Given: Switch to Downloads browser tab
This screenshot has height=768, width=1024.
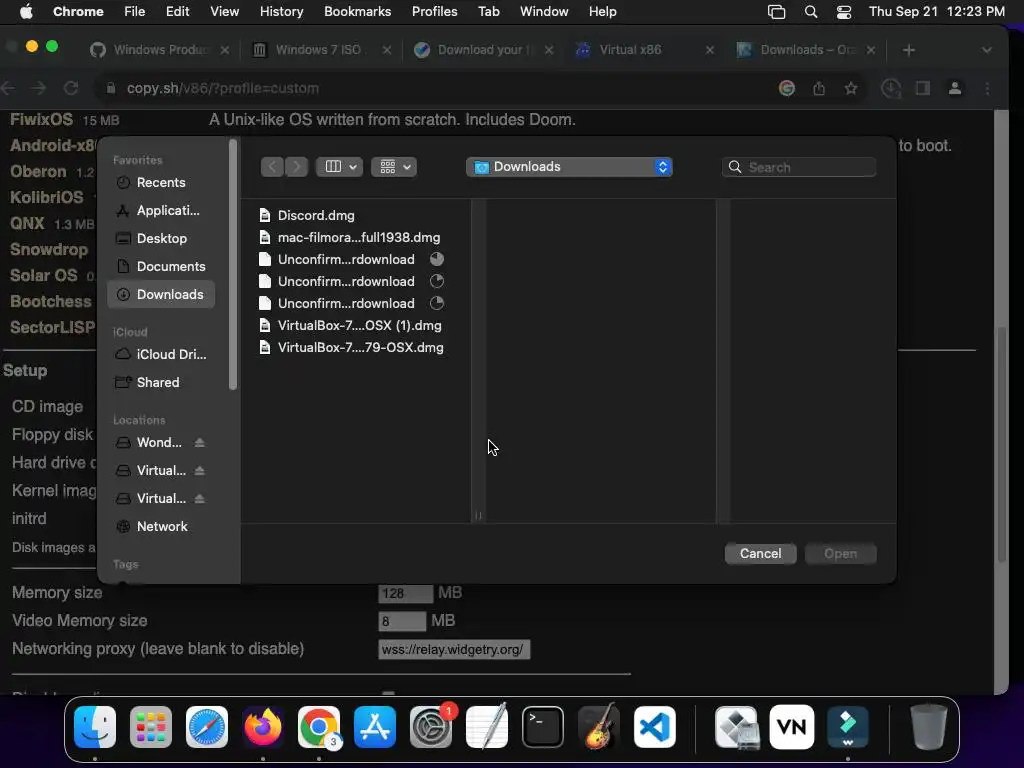Looking at the screenshot, I should pos(807,50).
